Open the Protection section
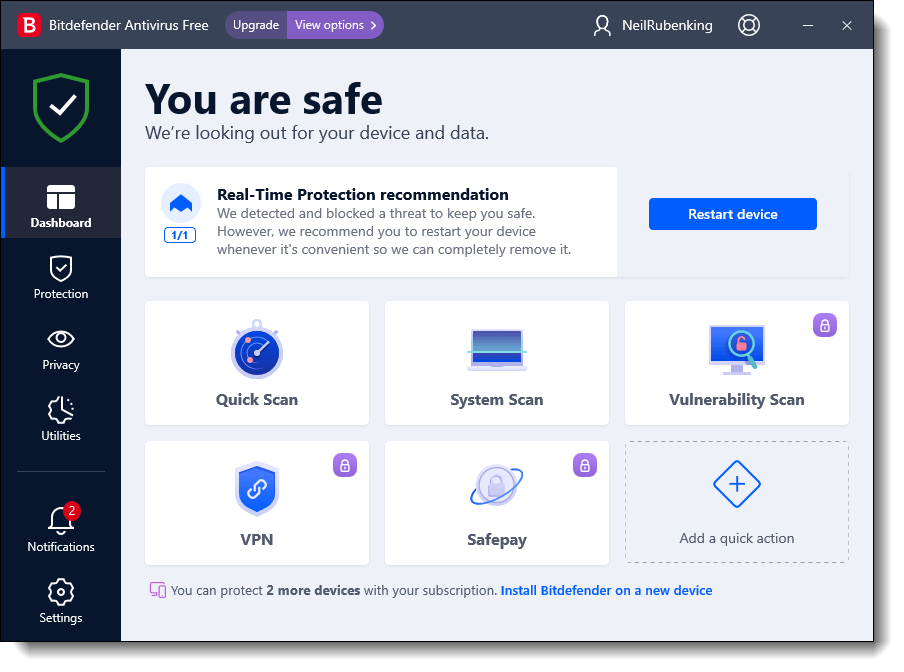The image size is (904, 672). (61, 277)
